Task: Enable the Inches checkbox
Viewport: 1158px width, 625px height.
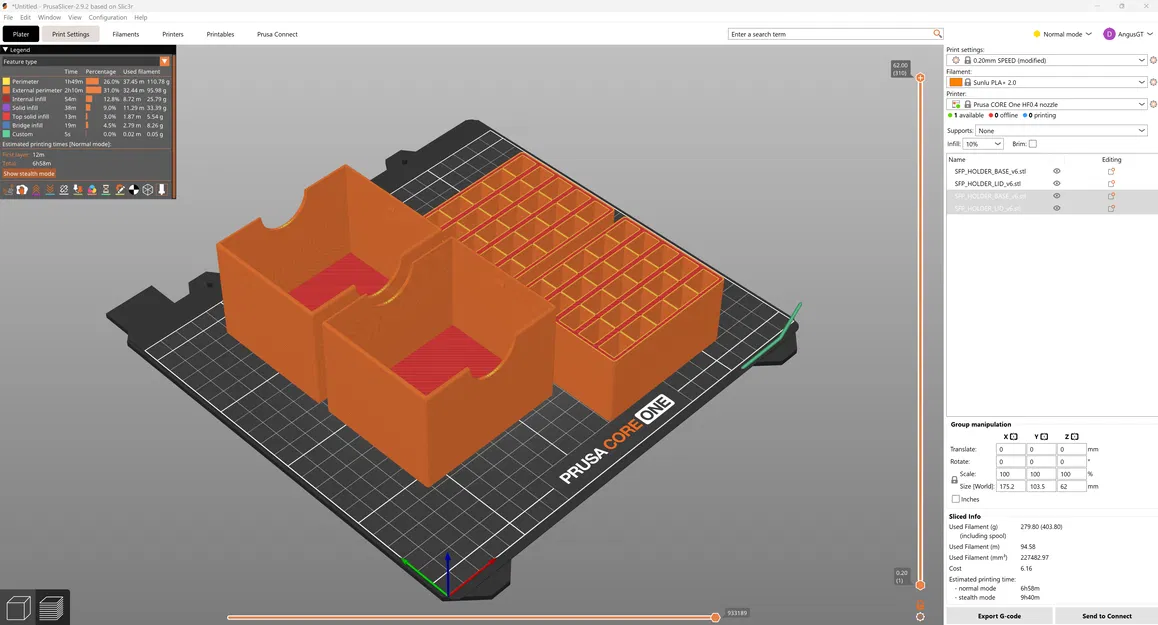Action: coord(956,499)
